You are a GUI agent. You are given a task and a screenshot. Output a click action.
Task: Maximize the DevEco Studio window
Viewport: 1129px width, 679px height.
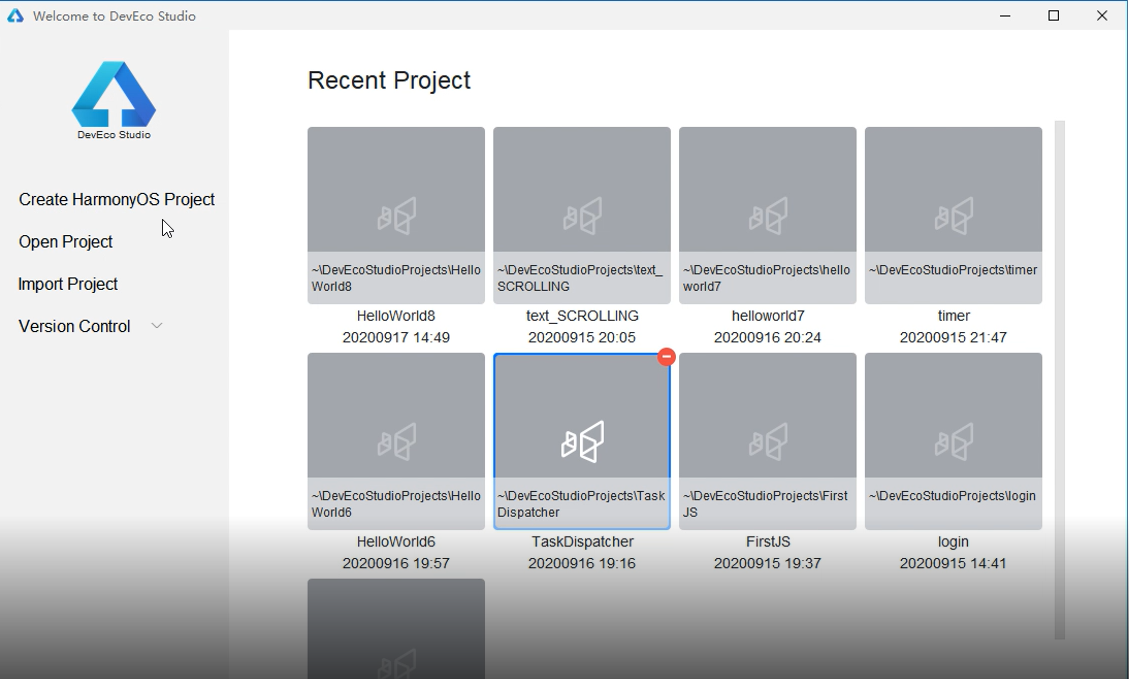(1053, 16)
